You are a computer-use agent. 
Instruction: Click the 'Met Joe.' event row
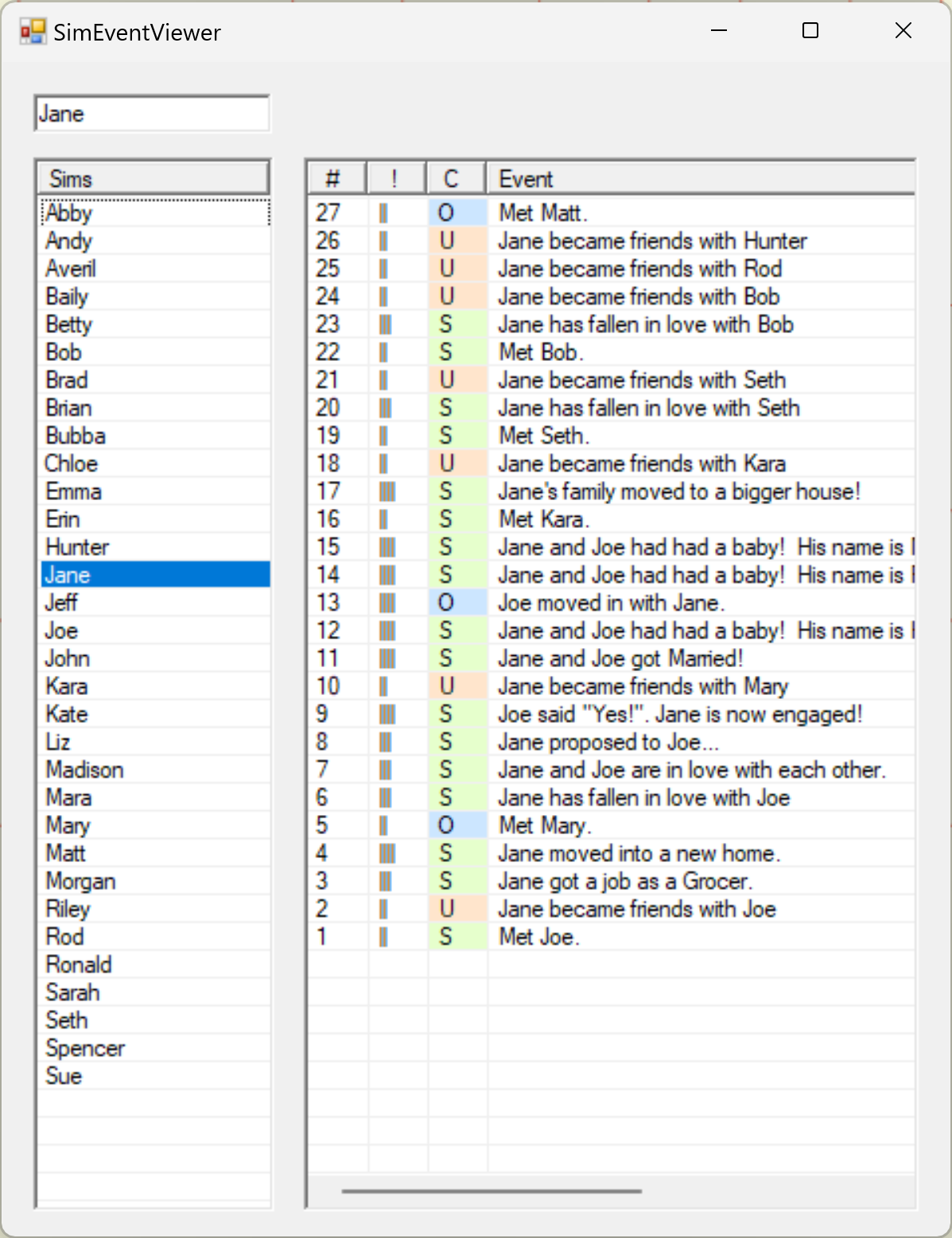[612, 936]
